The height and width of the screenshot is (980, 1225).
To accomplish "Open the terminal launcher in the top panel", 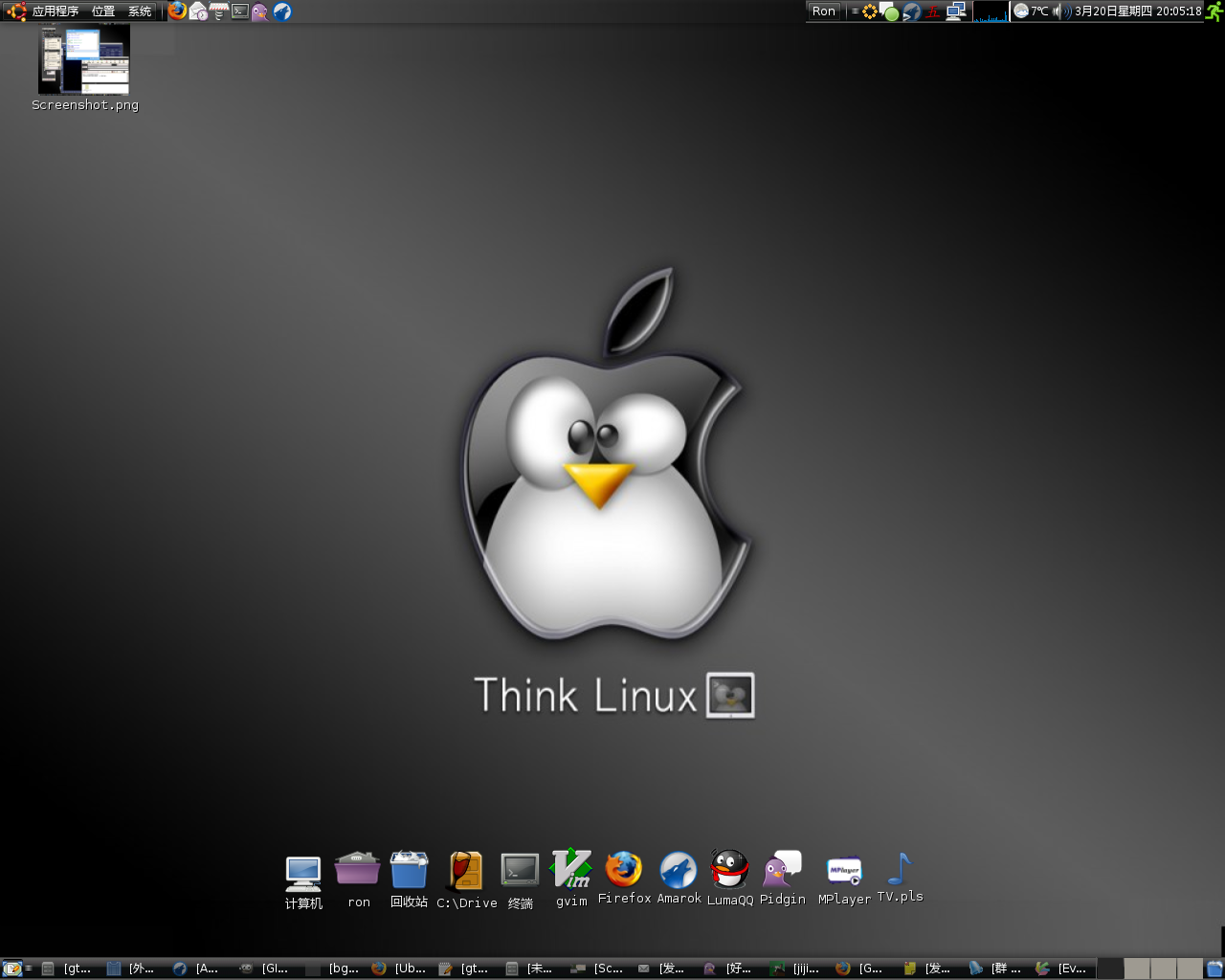I will click(239, 11).
